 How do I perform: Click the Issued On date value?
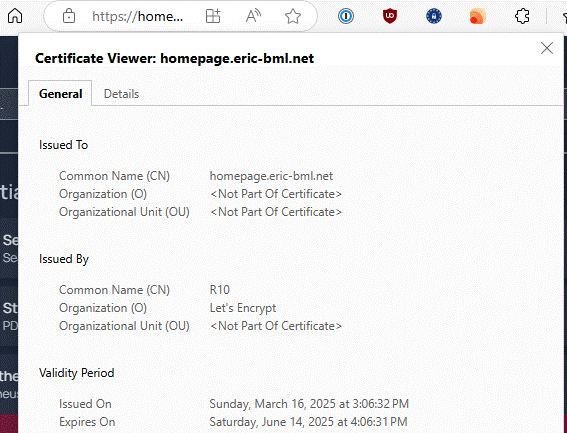[309, 404]
